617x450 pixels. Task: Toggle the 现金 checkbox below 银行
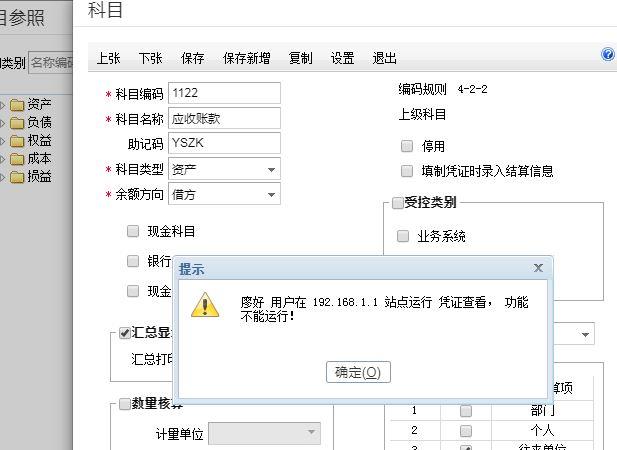click(133, 291)
